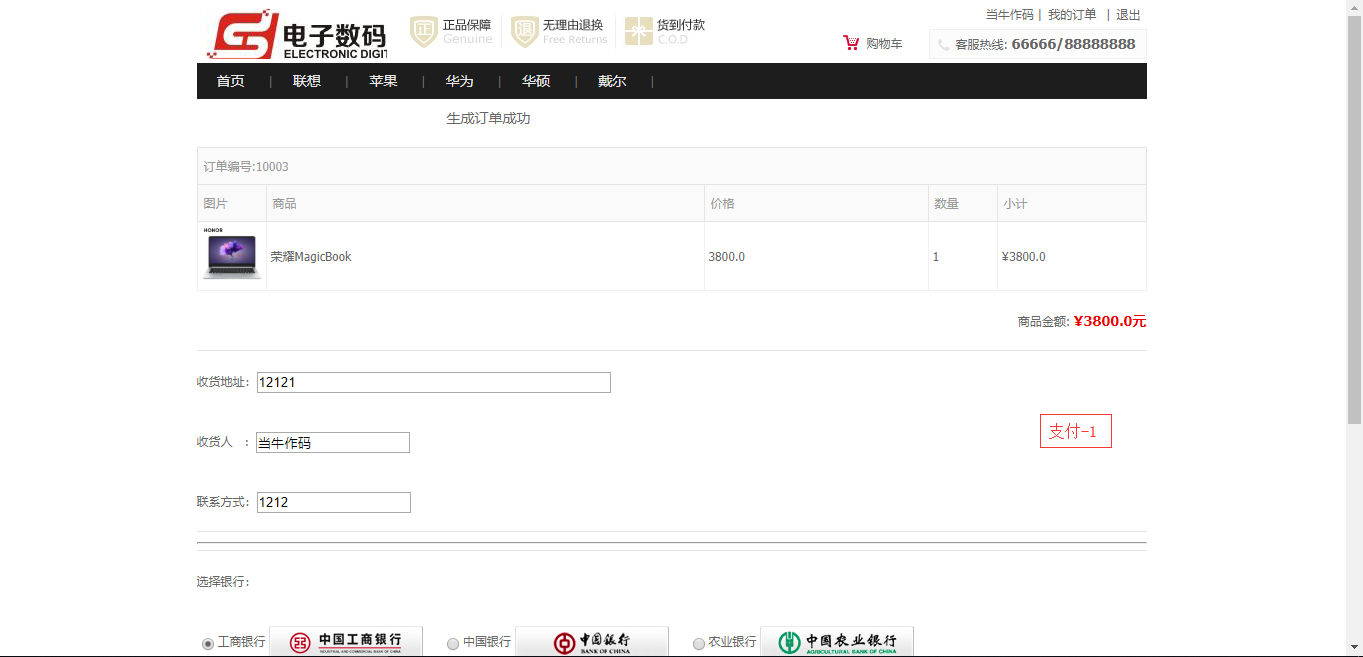The width and height of the screenshot is (1363, 657).
Task: Select the 工商银行 radio button
Action: tap(208, 644)
